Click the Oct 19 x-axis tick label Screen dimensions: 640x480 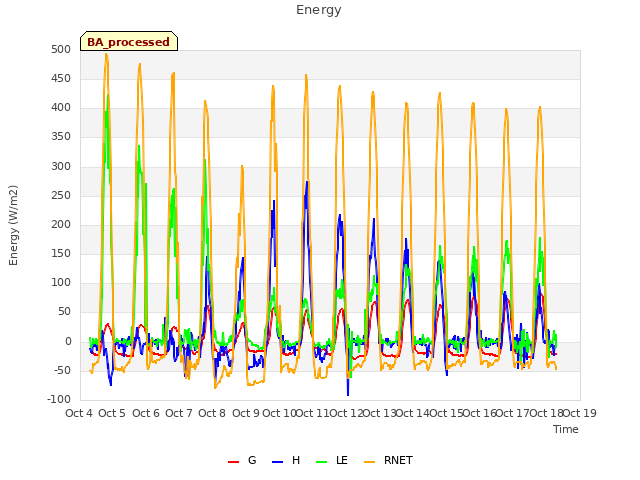[x=580, y=413]
